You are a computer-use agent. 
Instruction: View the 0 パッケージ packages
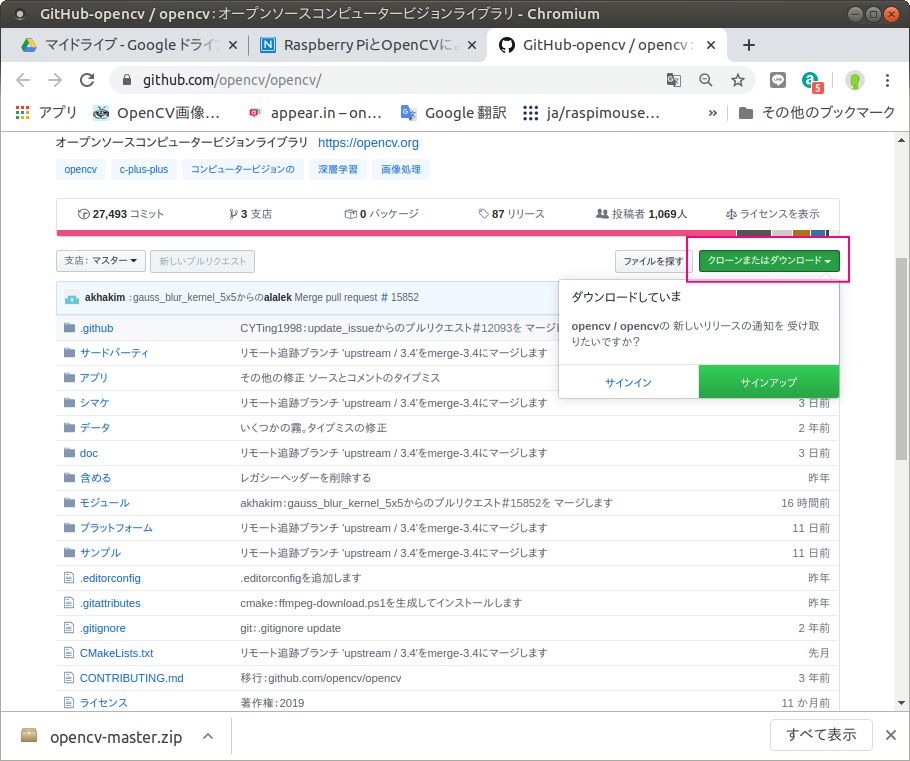(x=381, y=214)
